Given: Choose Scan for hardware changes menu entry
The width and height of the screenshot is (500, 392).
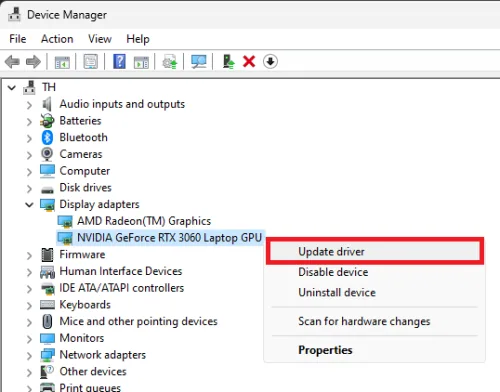Looking at the screenshot, I should 375,321.
